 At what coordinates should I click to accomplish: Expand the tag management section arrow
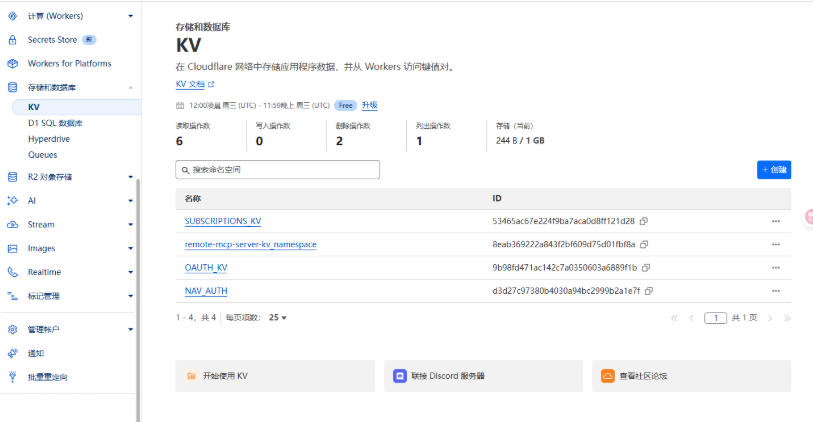[131, 296]
